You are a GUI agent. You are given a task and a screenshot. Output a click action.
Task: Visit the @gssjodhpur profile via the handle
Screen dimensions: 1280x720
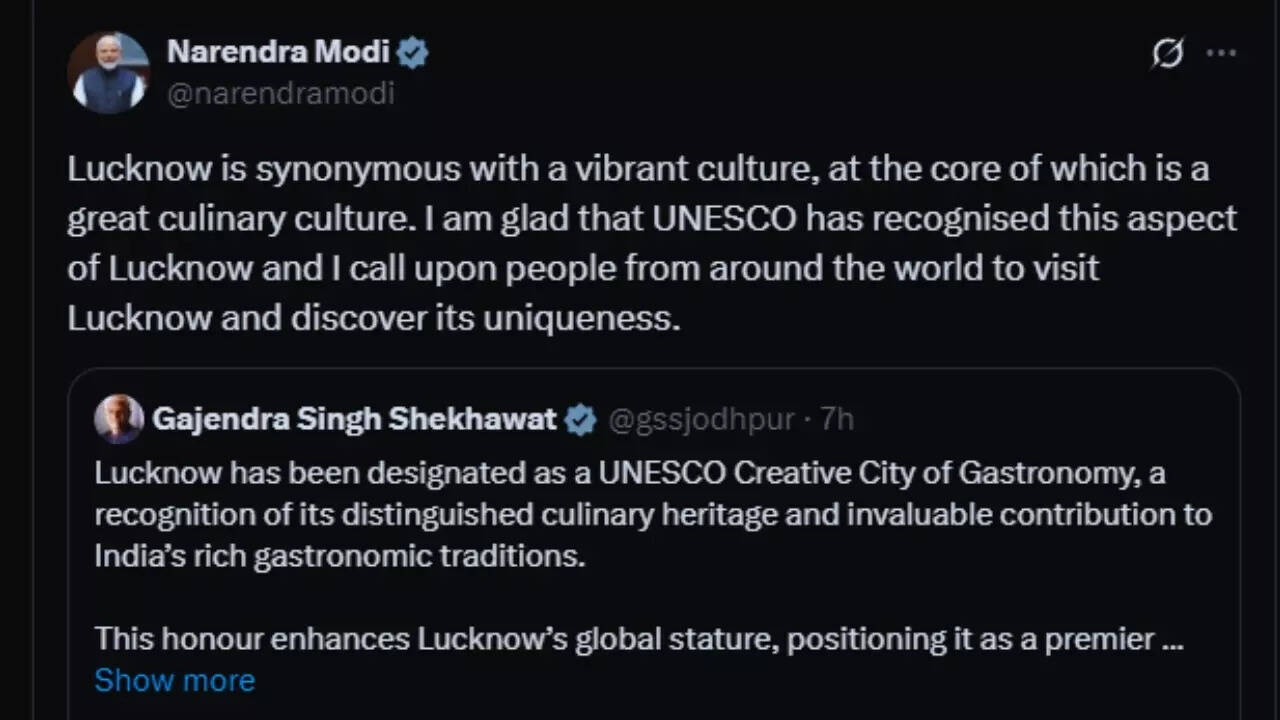pos(700,419)
